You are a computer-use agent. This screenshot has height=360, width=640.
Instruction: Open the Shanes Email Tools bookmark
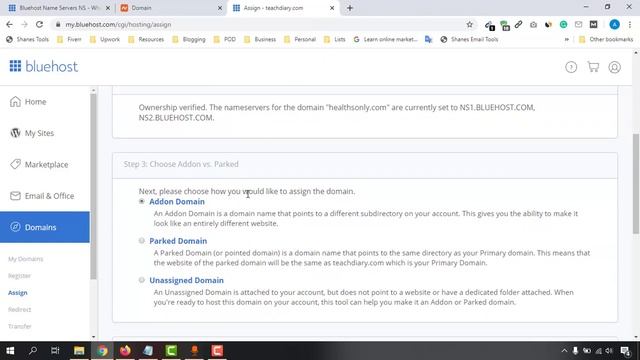[x=469, y=39]
